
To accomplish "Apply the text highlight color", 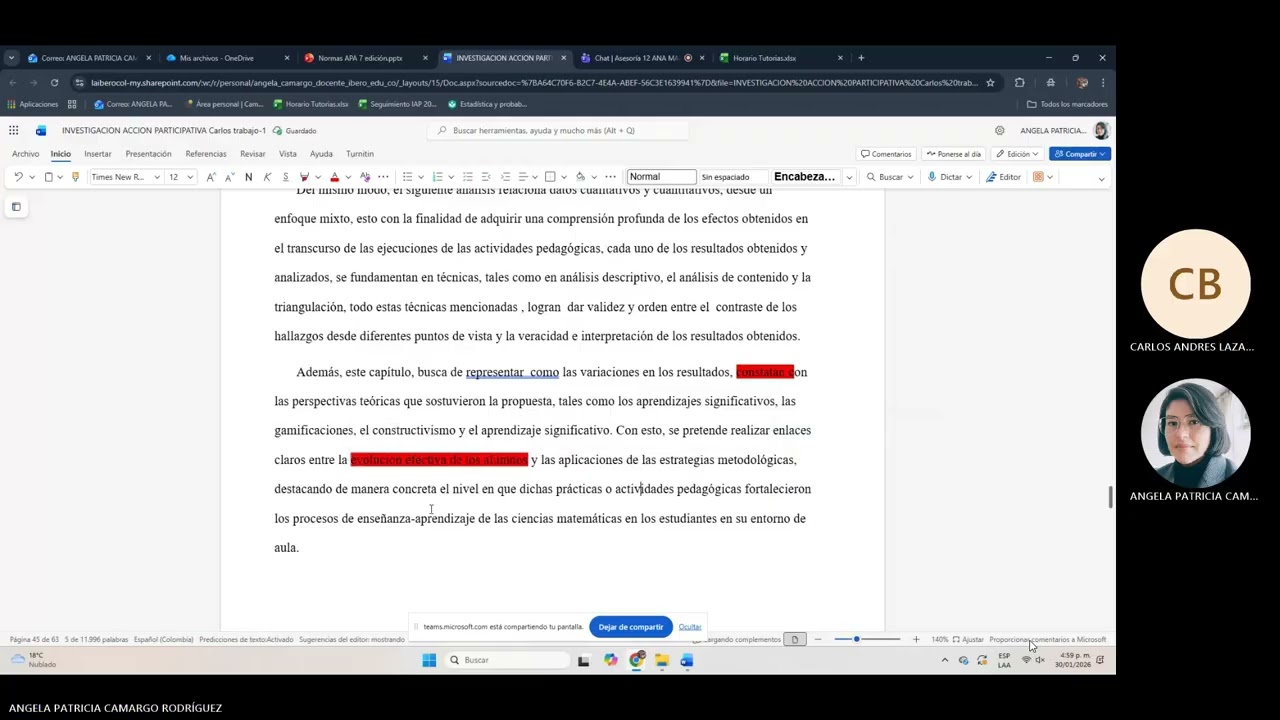I will point(304,177).
